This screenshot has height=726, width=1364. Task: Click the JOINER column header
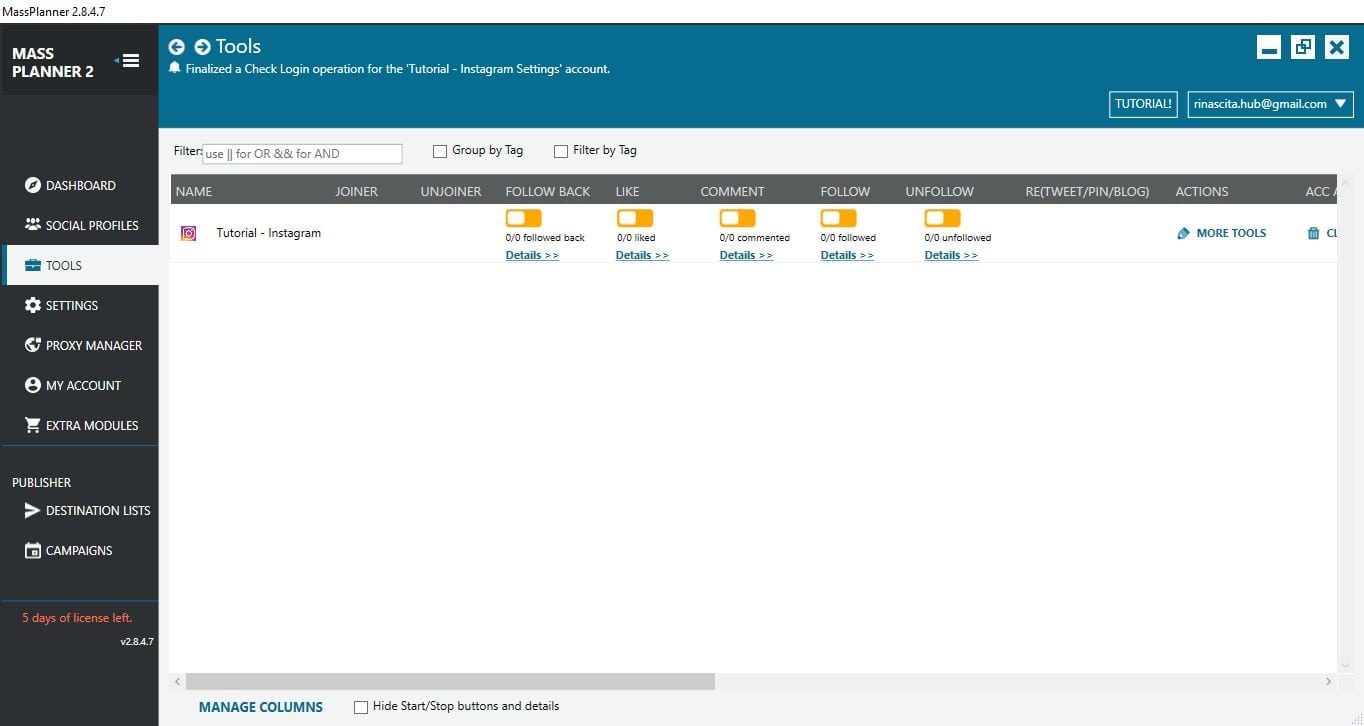pyautogui.click(x=356, y=191)
